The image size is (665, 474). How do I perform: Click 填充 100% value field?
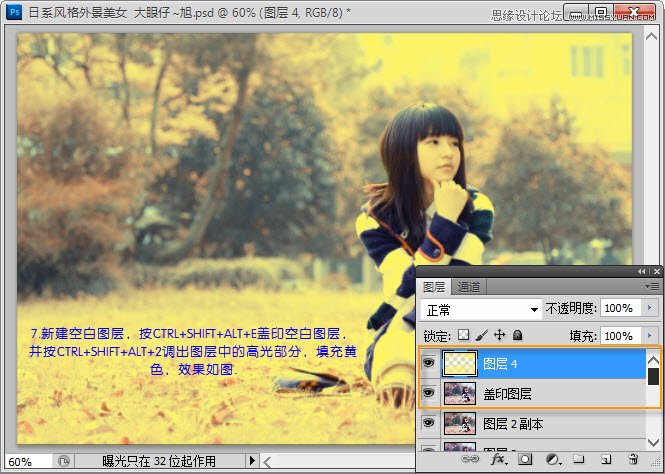[620, 336]
